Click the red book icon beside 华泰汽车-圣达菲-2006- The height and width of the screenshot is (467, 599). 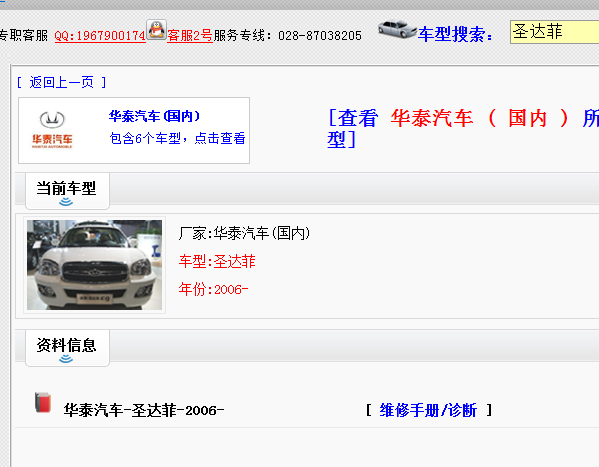[43, 402]
